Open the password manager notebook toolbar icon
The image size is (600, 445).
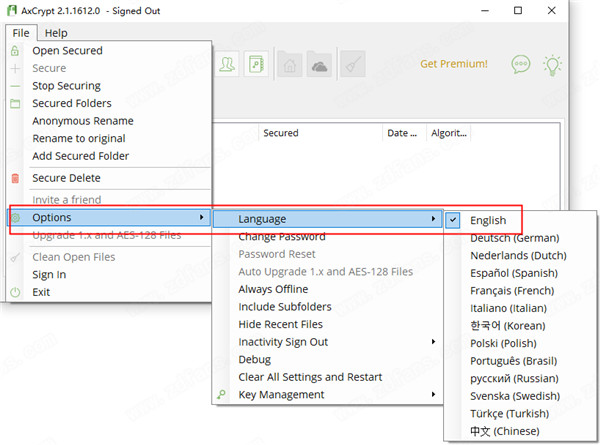(x=256, y=64)
